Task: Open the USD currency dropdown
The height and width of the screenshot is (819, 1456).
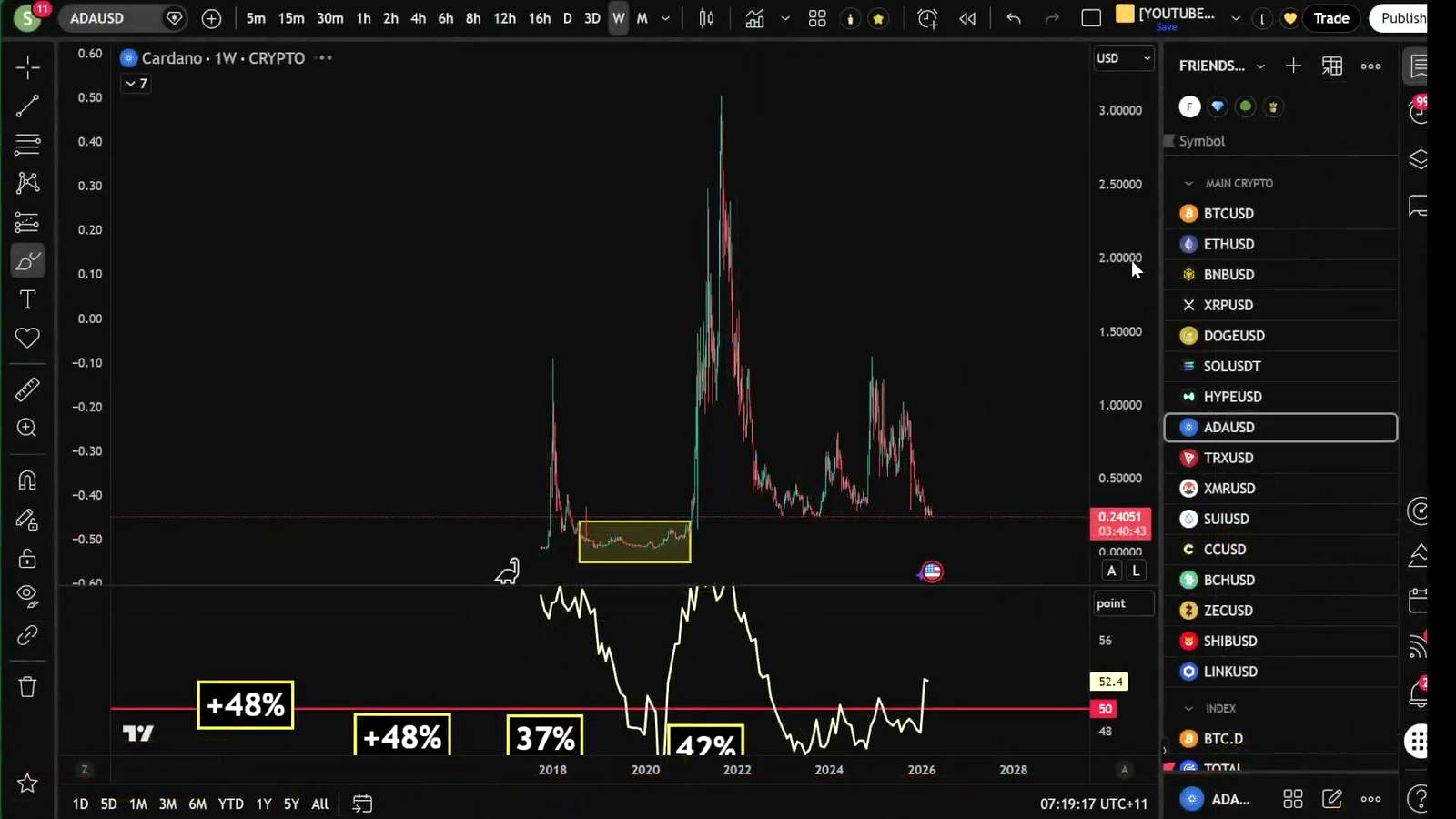Action: [1124, 58]
